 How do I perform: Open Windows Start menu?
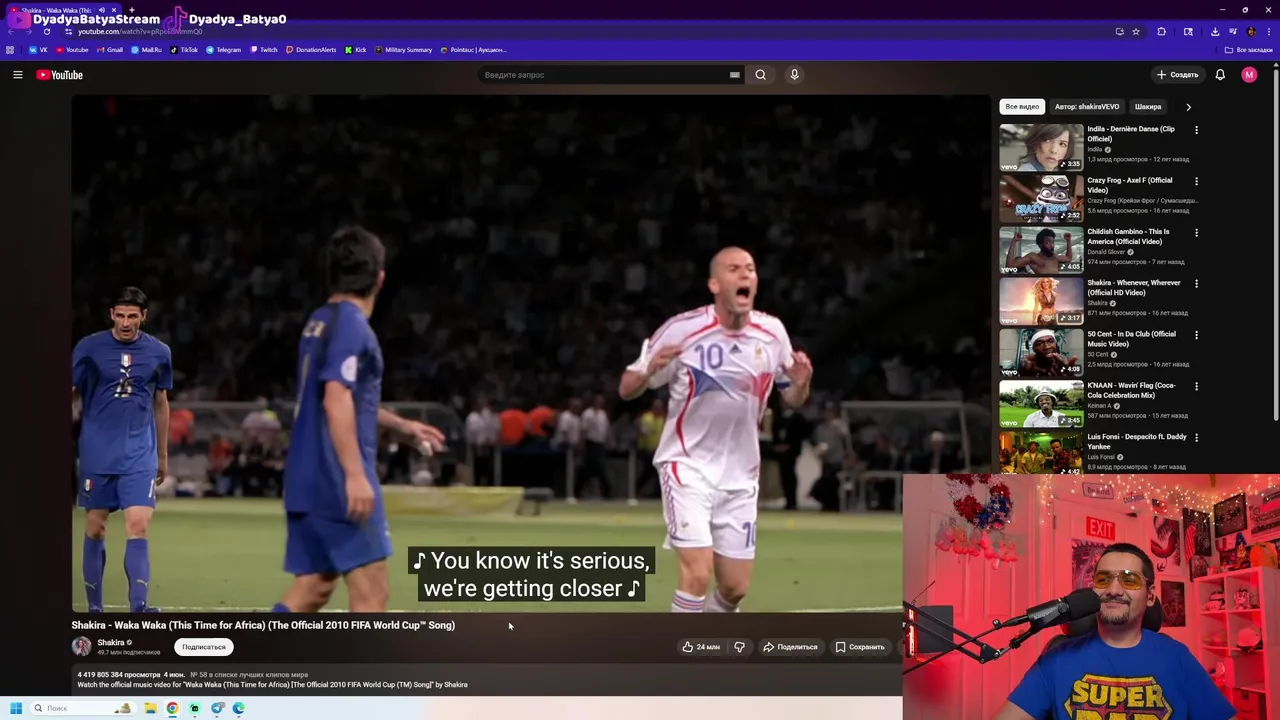16,708
